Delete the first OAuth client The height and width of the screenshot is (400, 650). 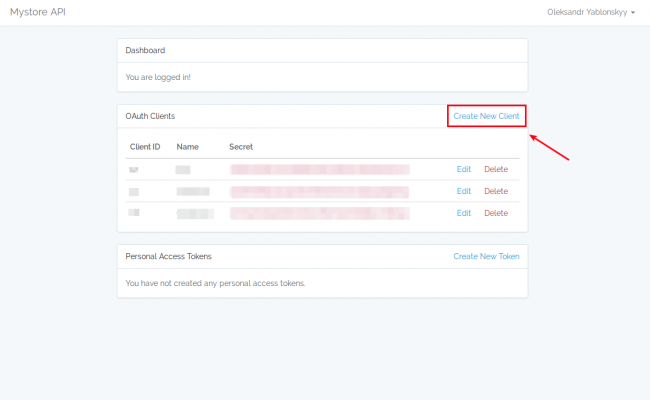click(x=496, y=169)
